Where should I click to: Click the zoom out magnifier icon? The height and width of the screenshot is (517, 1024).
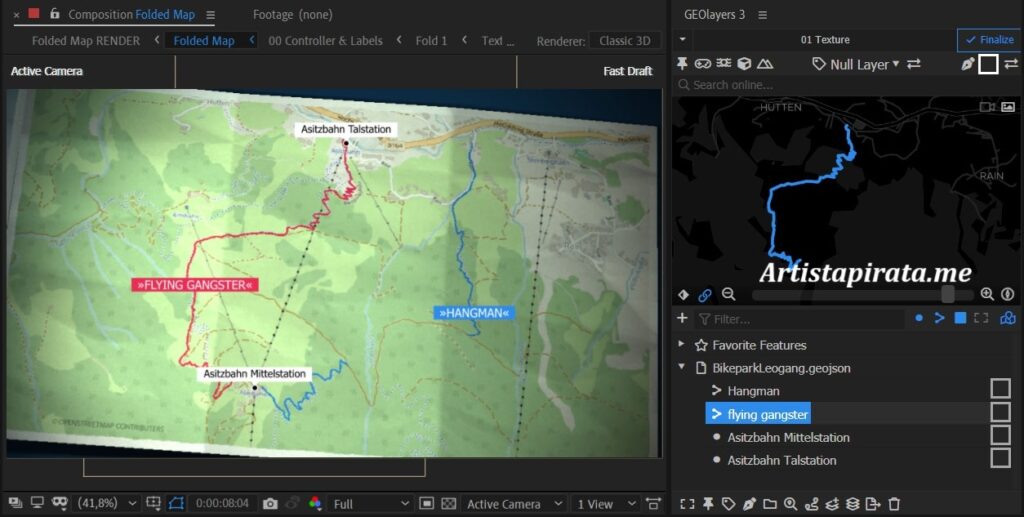tap(728, 294)
